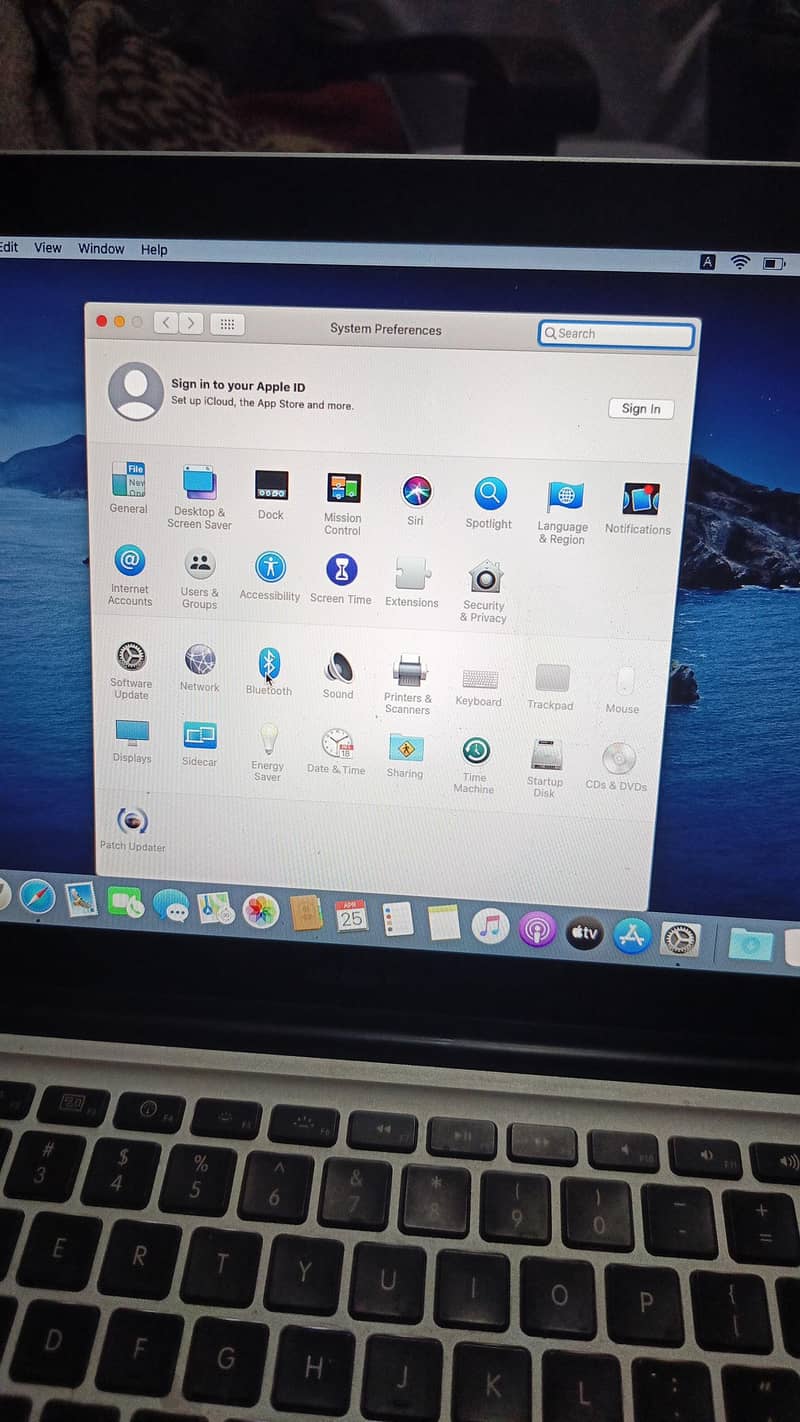
Task: Open Desktop & Screen Saver settings
Action: pos(199,497)
